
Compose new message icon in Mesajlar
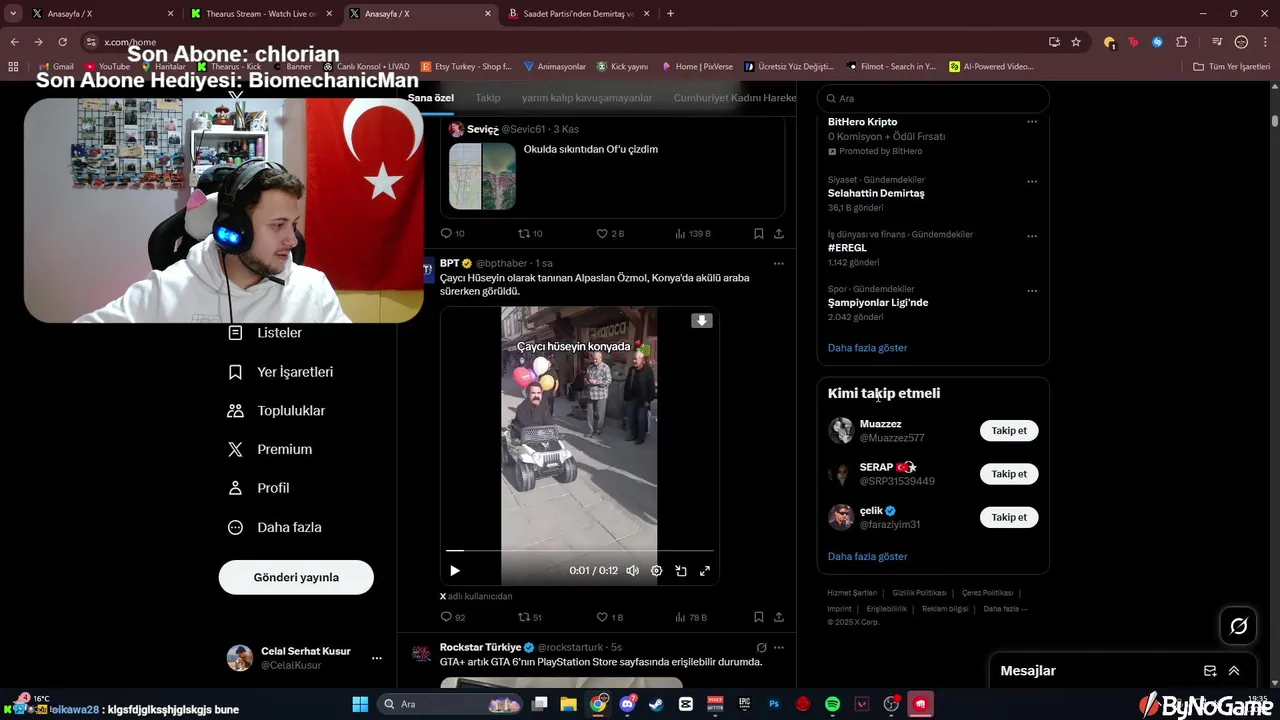(x=1210, y=671)
